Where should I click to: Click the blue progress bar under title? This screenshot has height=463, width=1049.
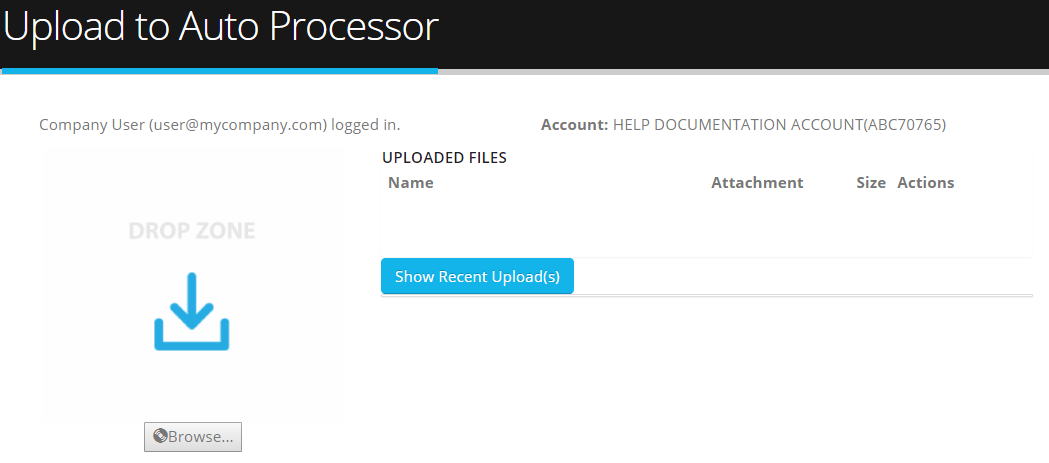219,70
